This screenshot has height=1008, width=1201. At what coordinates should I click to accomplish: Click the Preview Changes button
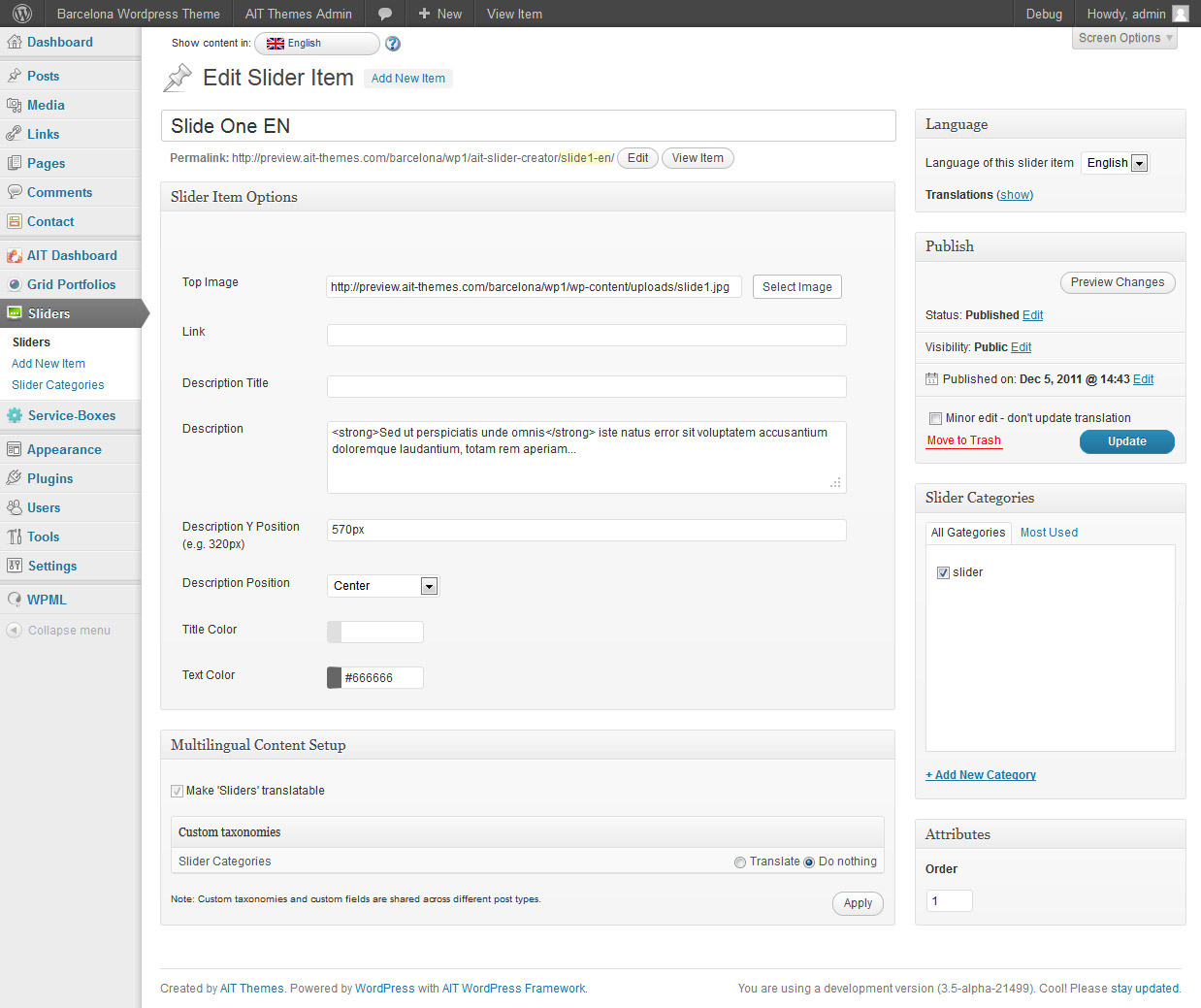coord(1118,282)
